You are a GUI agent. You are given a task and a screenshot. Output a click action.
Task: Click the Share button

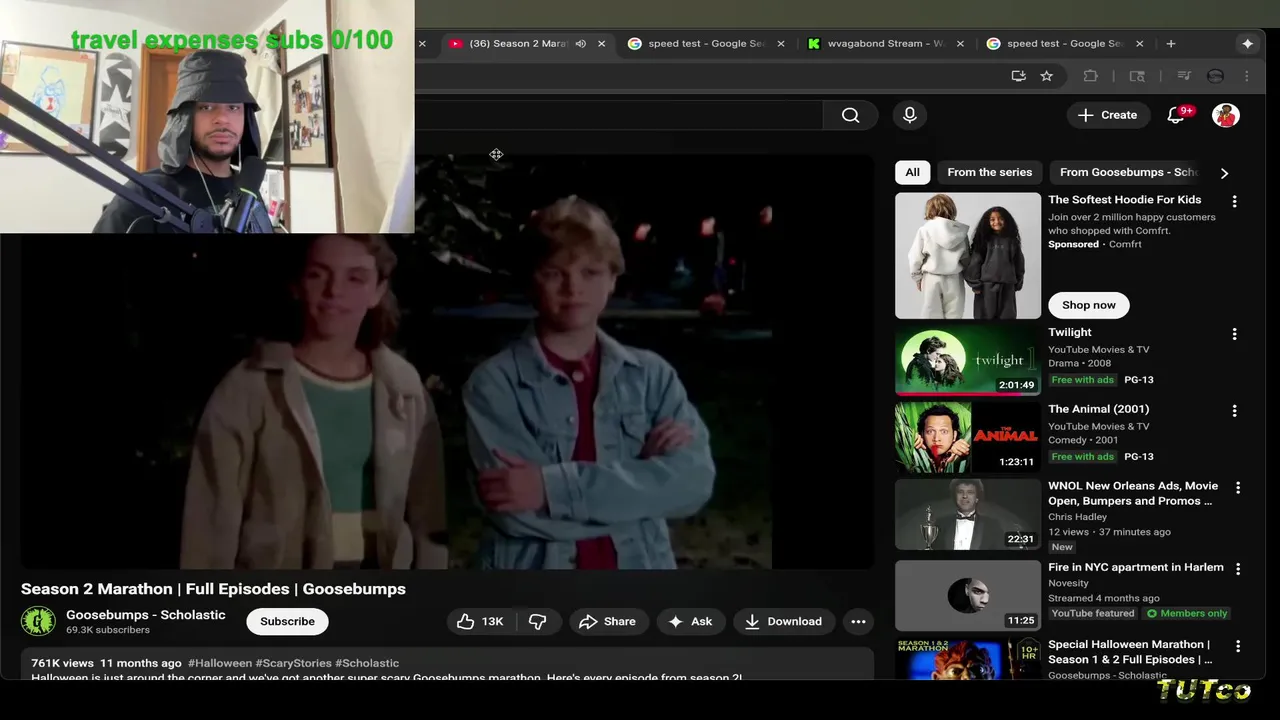[608, 621]
